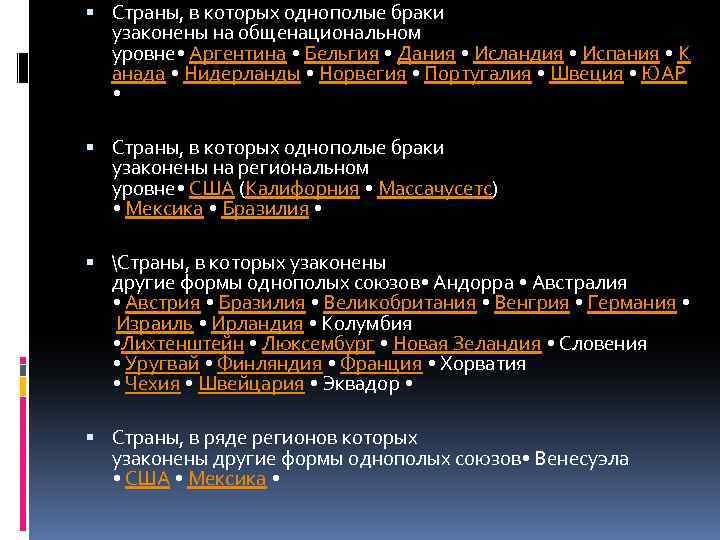Select the word Колумбия
The height and width of the screenshot is (540, 720).
[x=366, y=323]
